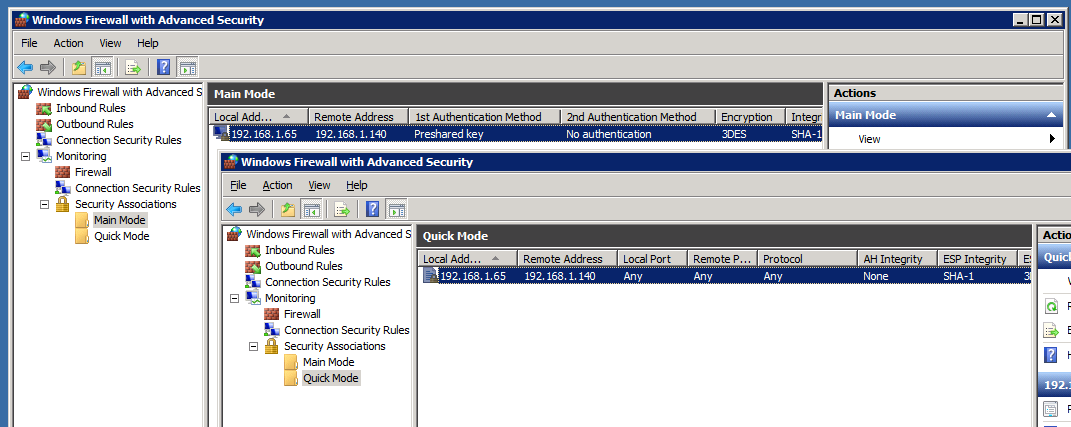Collapse Monitoring node in front window tree
The height and width of the screenshot is (427, 1071).
click(235, 299)
